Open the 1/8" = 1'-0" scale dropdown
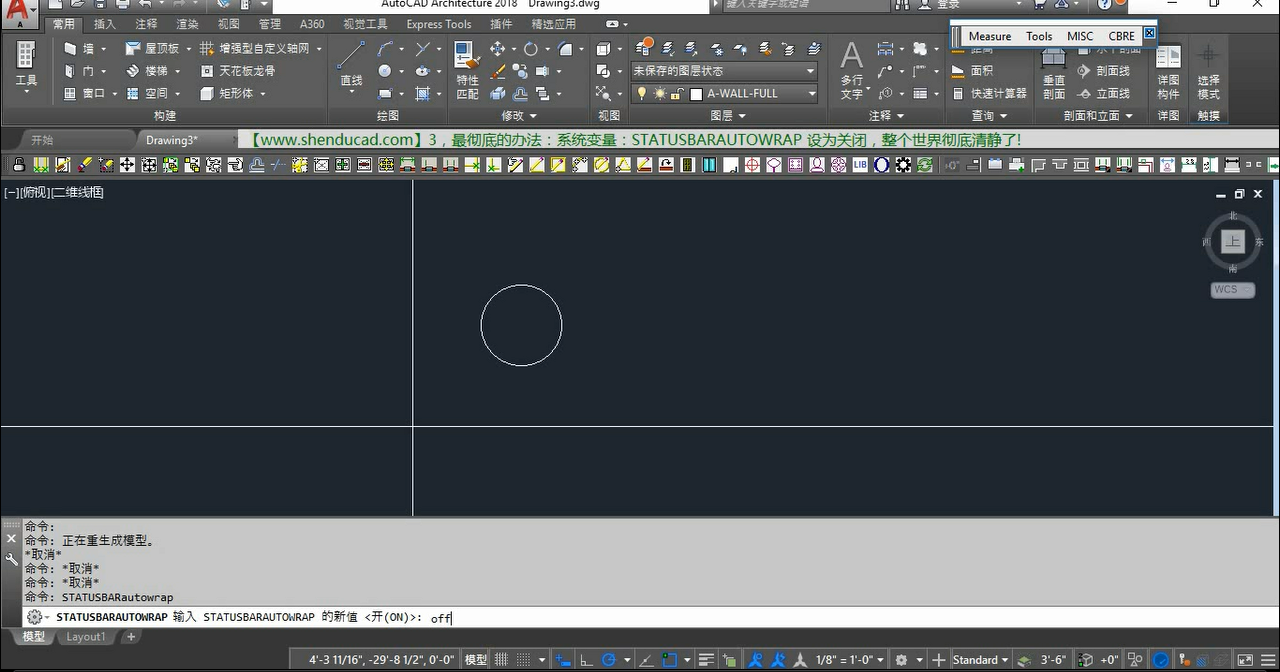This screenshot has width=1280, height=672. tap(850, 660)
